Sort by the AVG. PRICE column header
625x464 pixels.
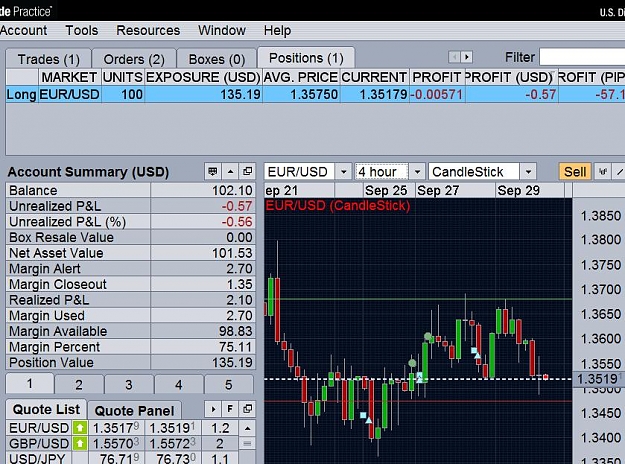click(x=301, y=77)
